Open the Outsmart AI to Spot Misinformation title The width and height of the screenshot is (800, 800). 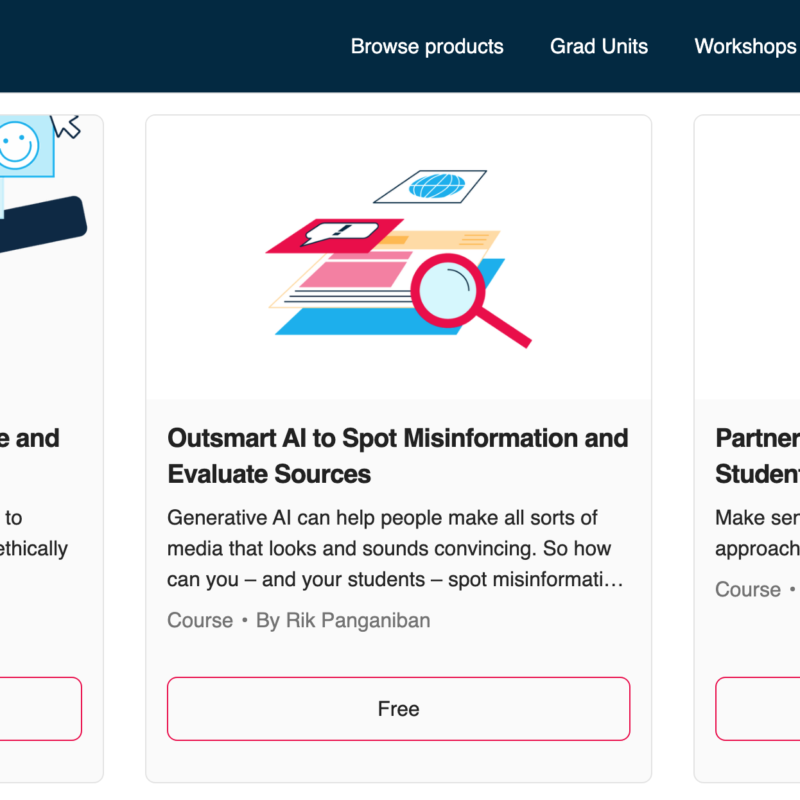click(397, 455)
